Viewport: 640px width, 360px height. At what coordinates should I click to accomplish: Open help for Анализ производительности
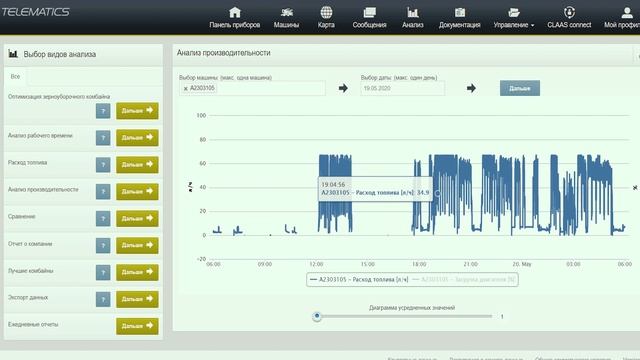pos(103,191)
